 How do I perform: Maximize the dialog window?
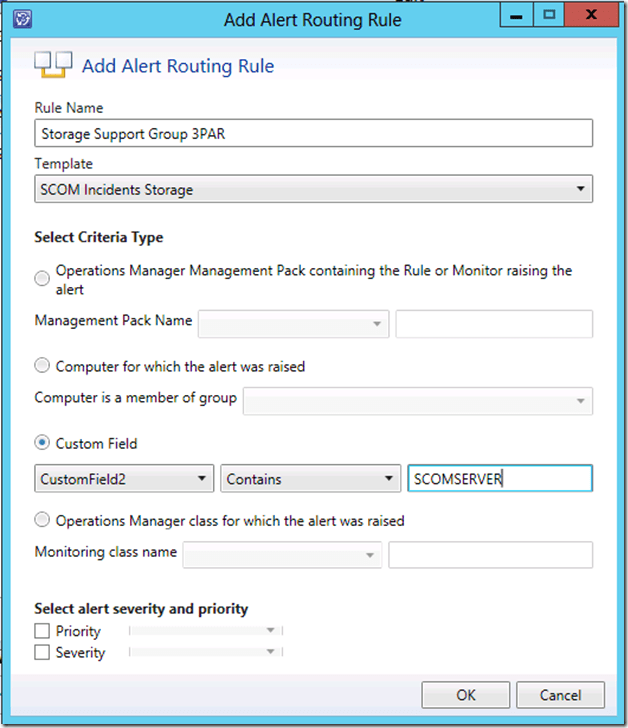[549, 15]
